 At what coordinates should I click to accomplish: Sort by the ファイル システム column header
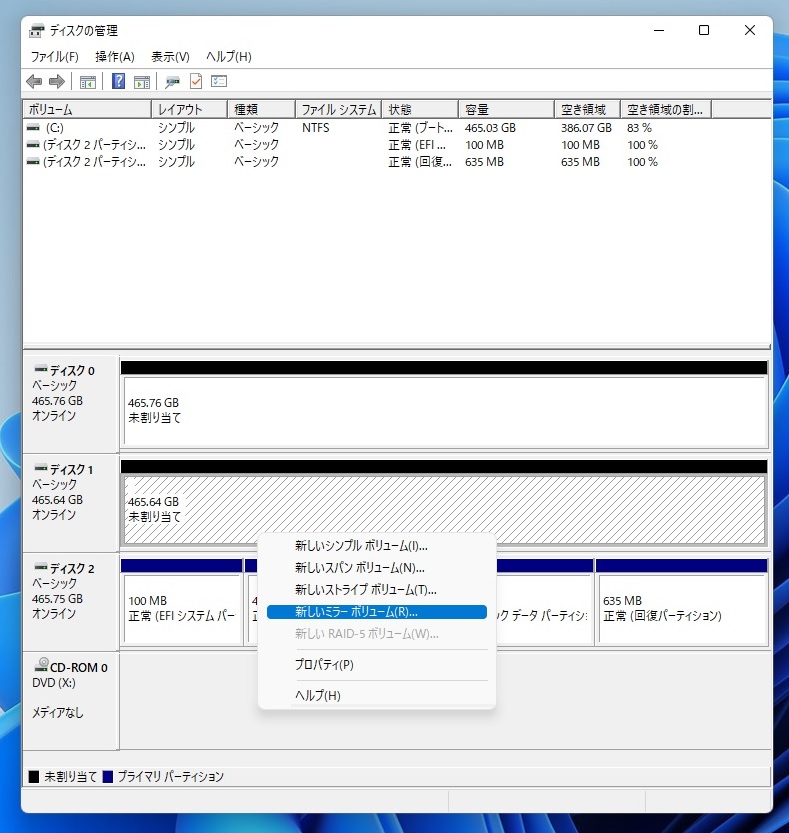[338, 109]
